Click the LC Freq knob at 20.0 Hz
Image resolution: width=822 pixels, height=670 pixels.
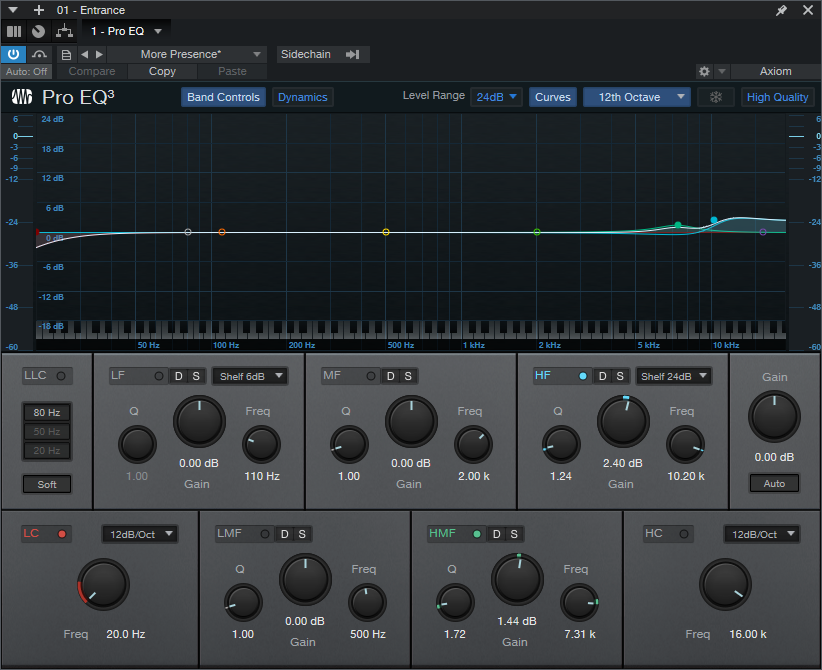[x=103, y=584]
